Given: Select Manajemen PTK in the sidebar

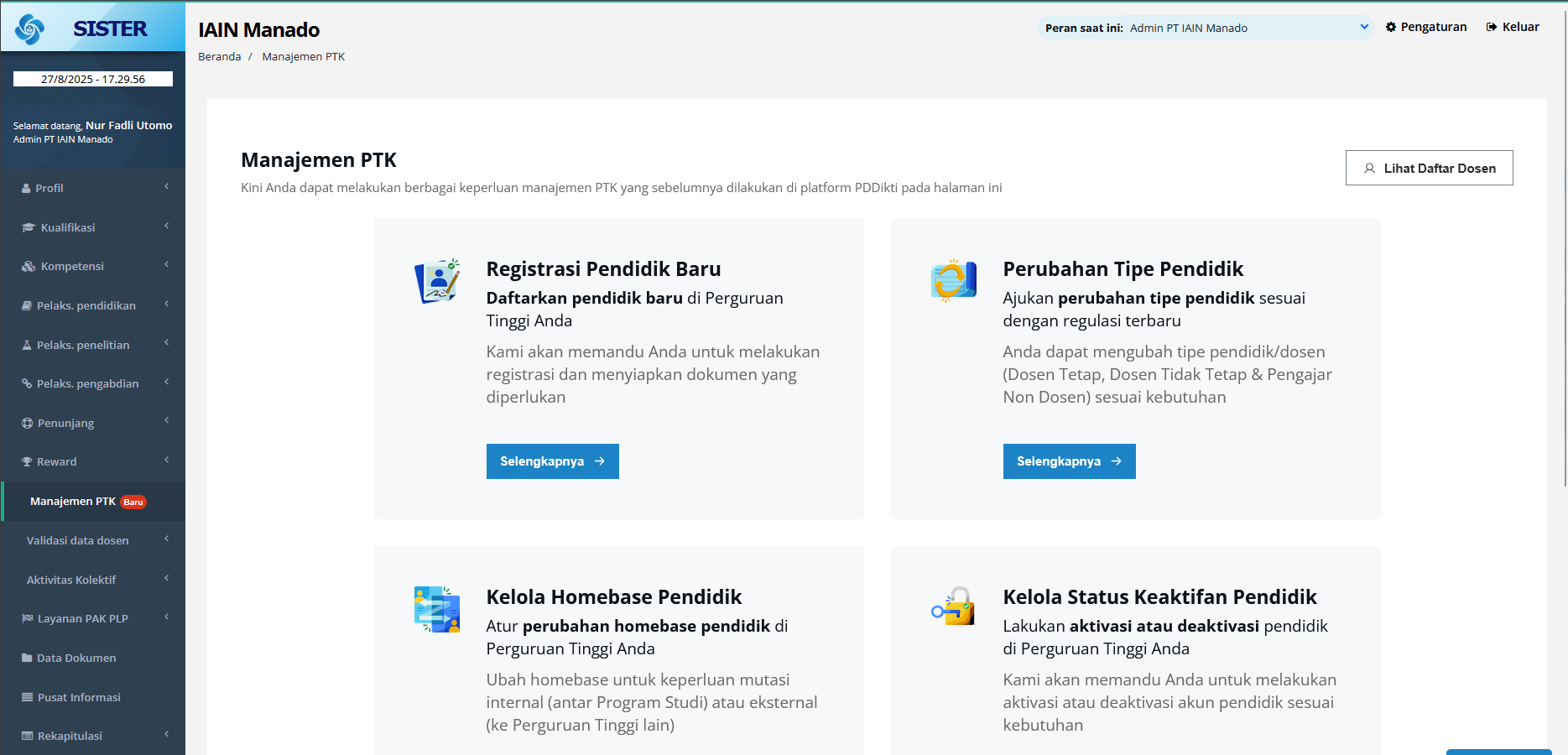Looking at the screenshot, I should click(x=73, y=501).
